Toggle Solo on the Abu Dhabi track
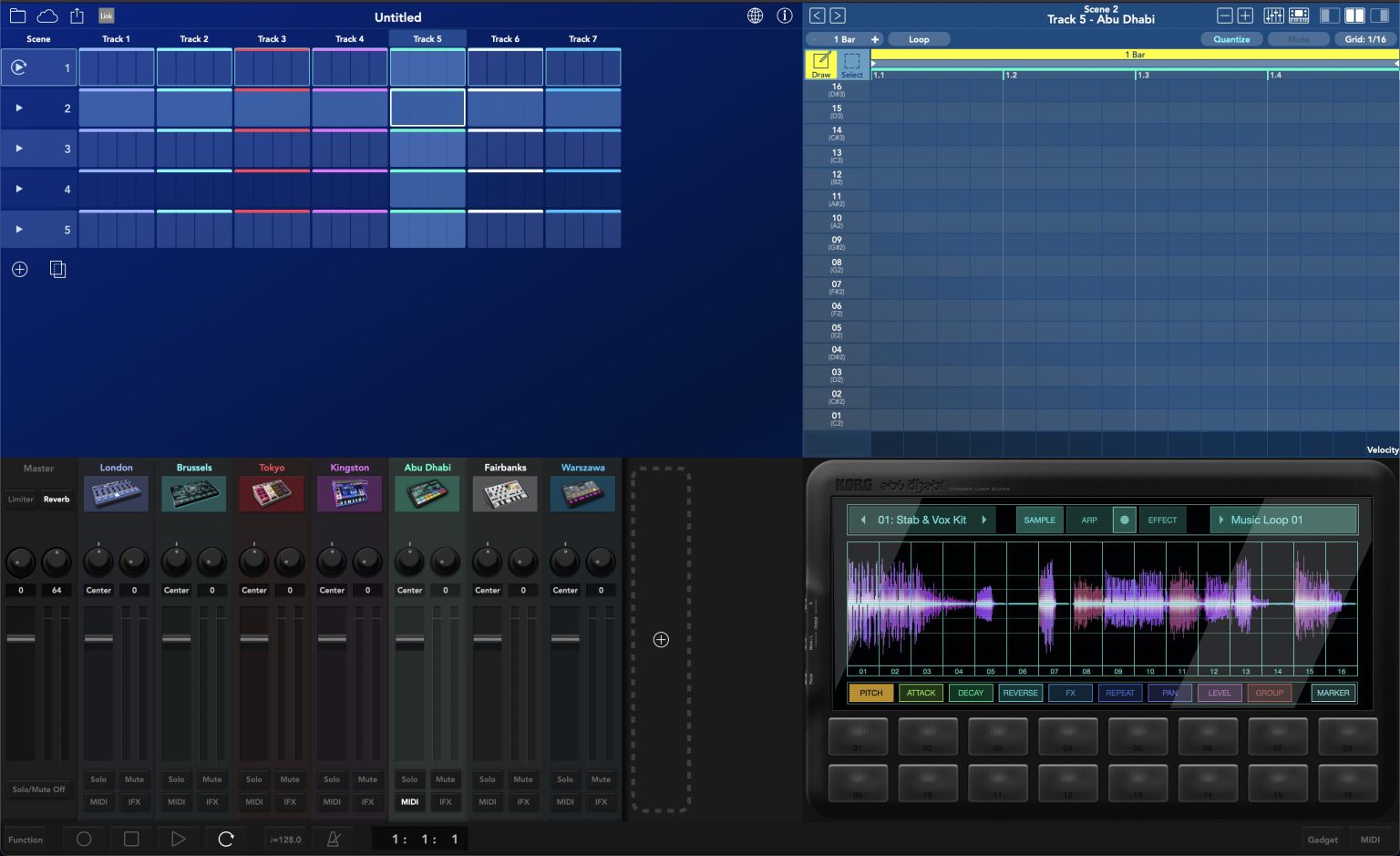The width and height of the screenshot is (1400, 856). (409, 779)
